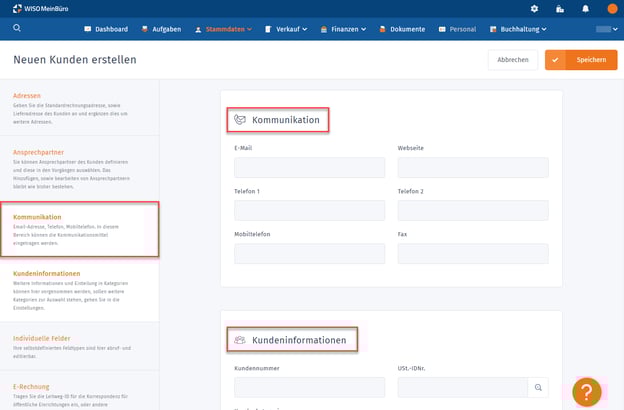Screen dimensions: 624x410
Task: Click the search icon beside USt.-IDNr. field
Action: coord(538,387)
